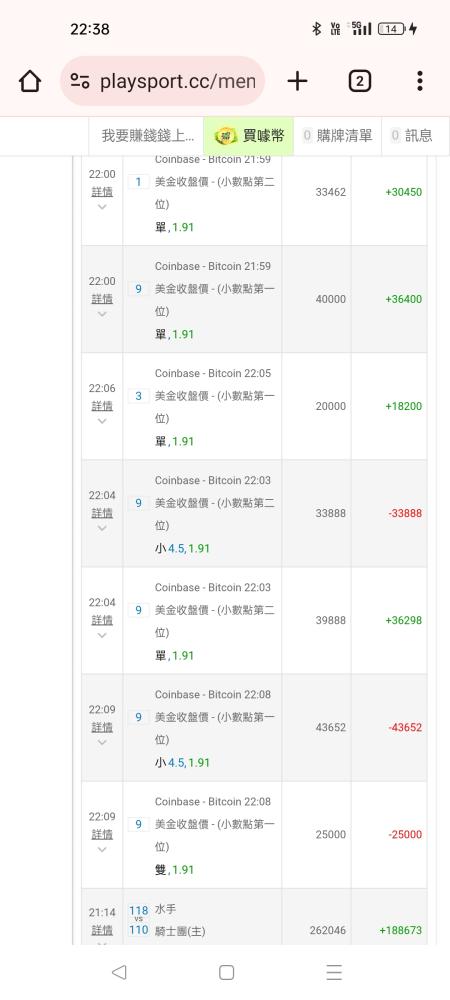Expand chevron under first 22:09 row
The image size is (450, 1000).
point(102,742)
